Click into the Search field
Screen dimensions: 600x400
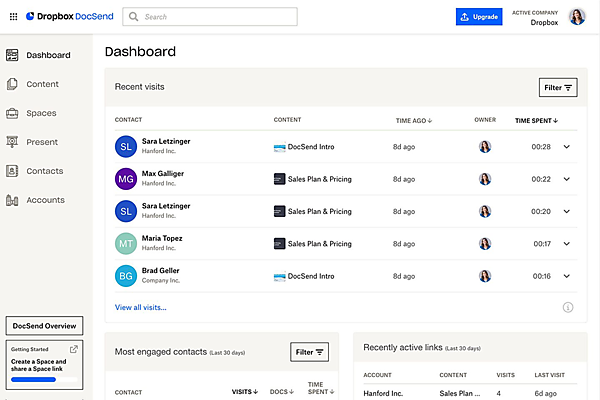(x=210, y=17)
